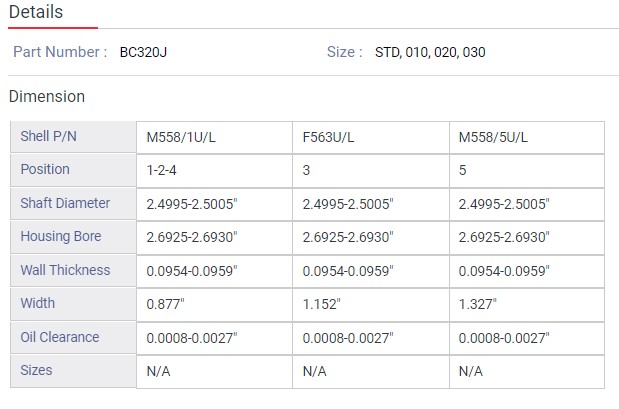Click the Dimension section heading
Image resolution: width=619 pixels, height=409 pixels.
pos(46,97)
